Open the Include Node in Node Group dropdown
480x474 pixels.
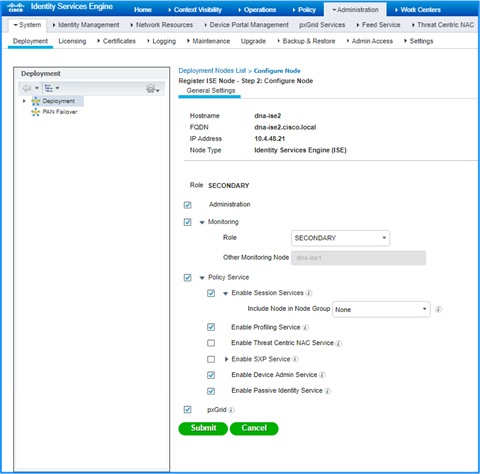(381, 309)
